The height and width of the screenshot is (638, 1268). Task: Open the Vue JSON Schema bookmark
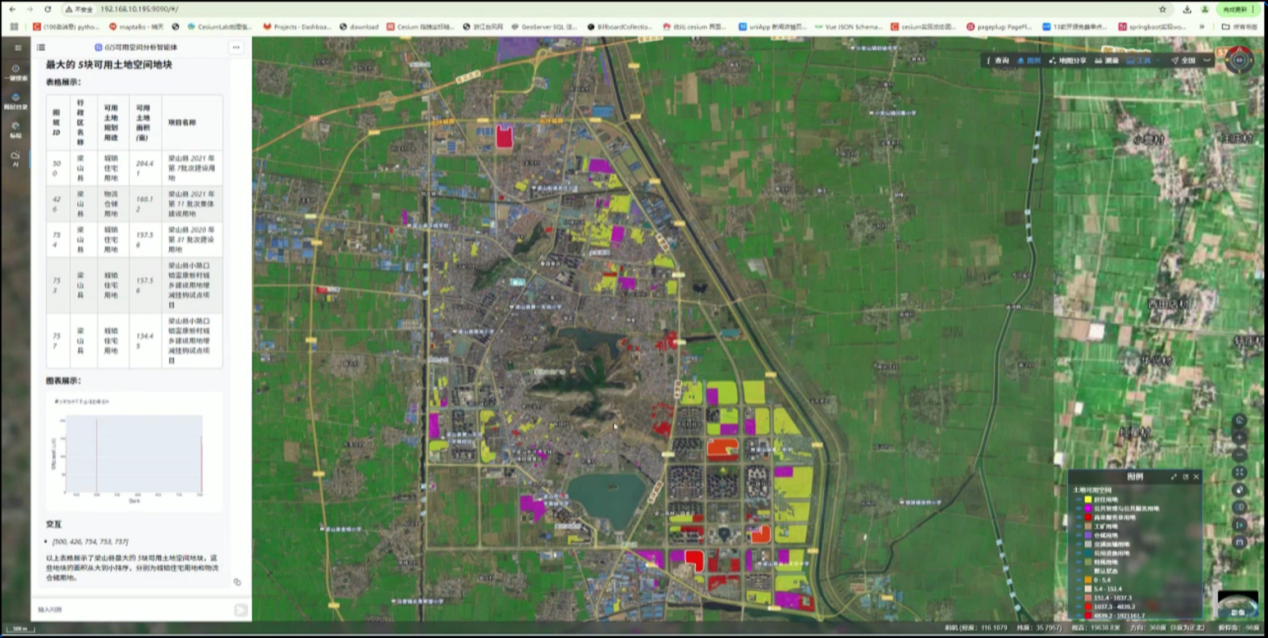coord(848,27)
